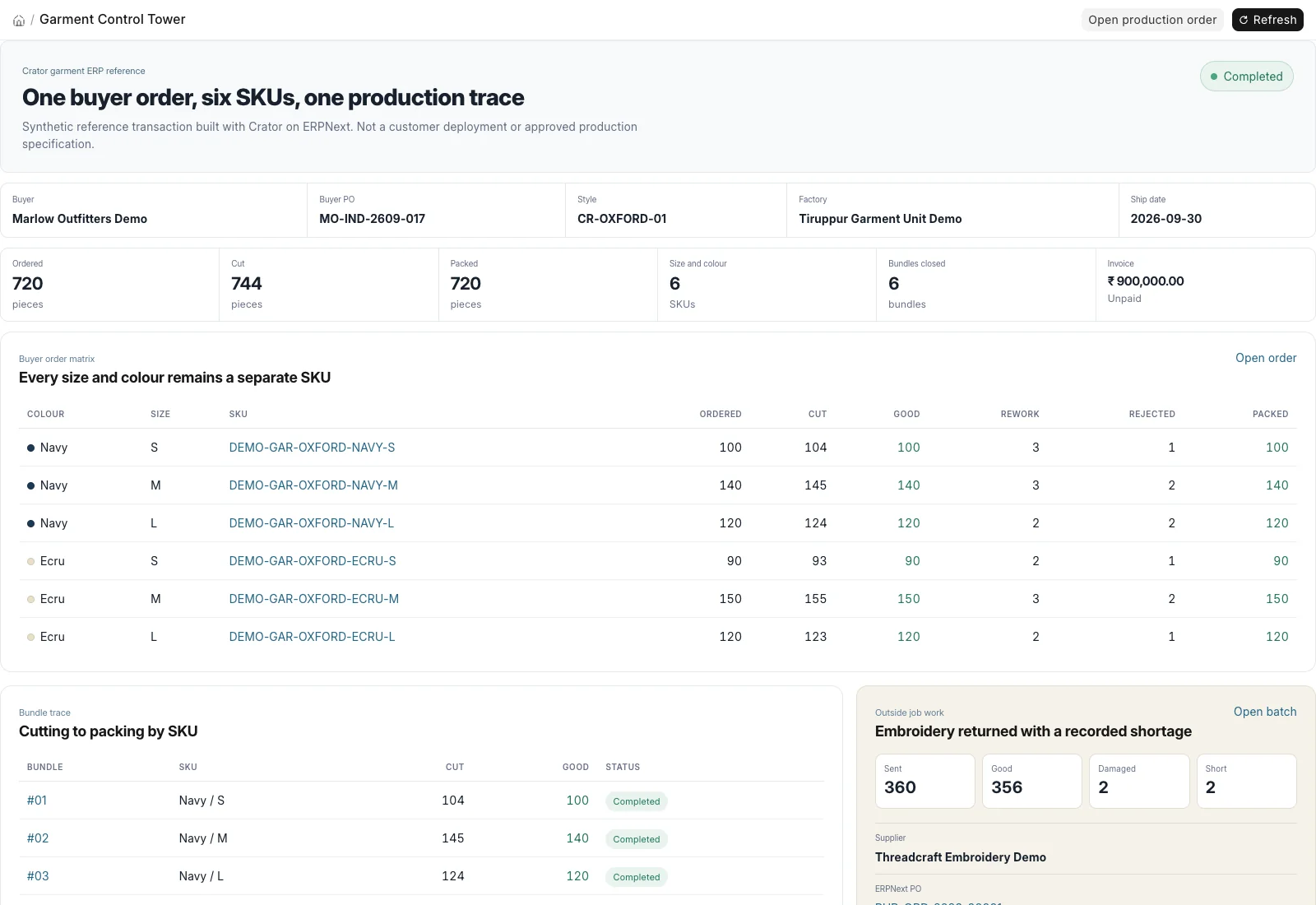Image resolution: width=1316 pixels, height=905 pixels.
Task: Click the Open batch link
Action: click(1265, 712)
